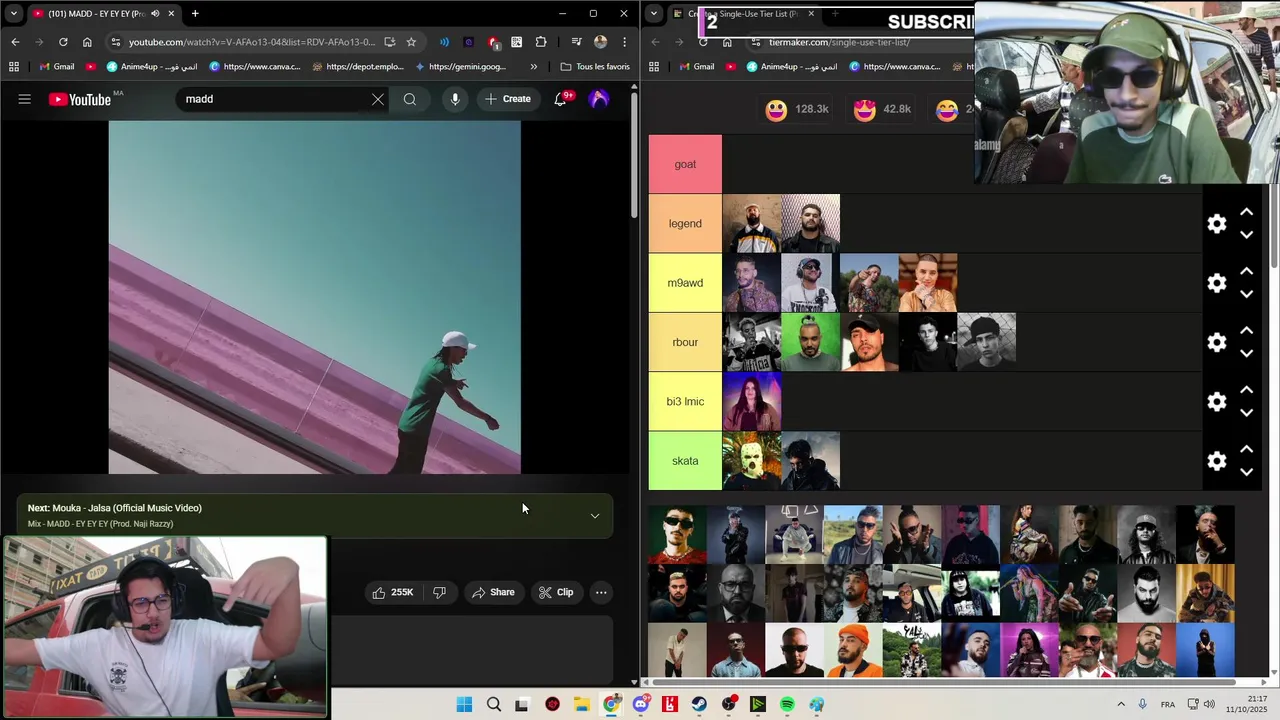Expand the Next: Mouka - Jalsa playlist panel
Viewport: 1280px width, 720px height.
[595, 516]
